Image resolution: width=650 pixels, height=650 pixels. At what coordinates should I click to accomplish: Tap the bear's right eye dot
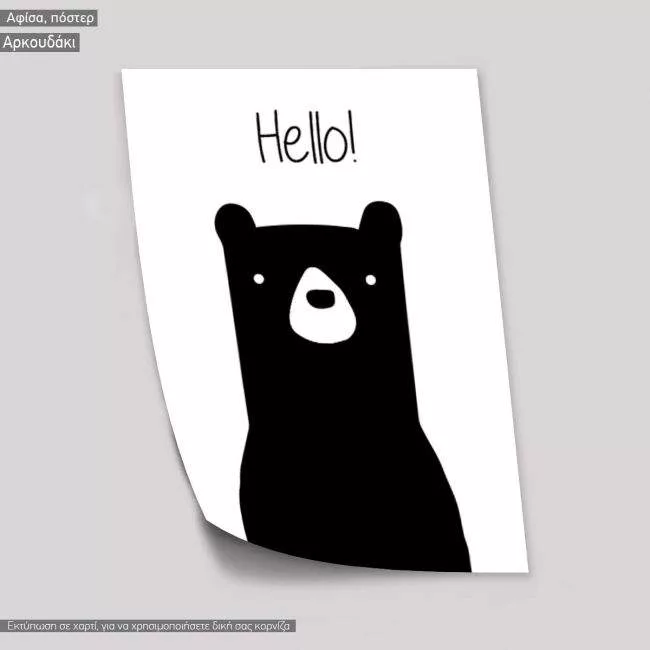tap(370, 279)
